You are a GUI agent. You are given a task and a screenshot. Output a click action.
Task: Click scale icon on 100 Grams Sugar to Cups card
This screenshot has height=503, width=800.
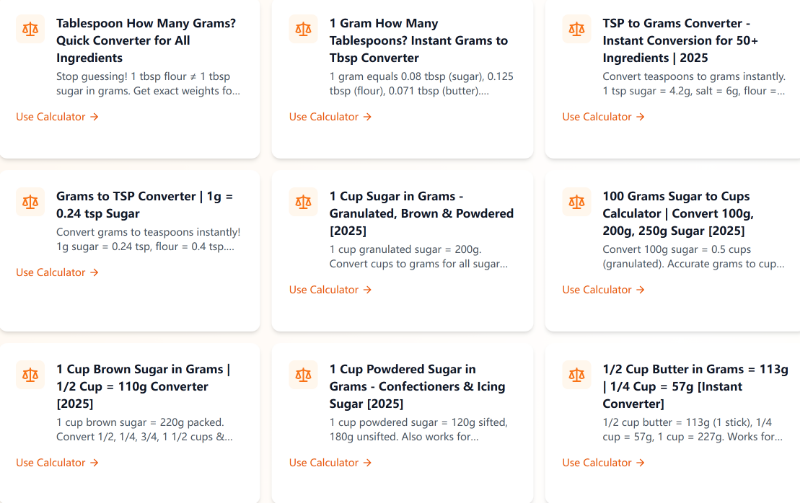click(x=576, y=202)
